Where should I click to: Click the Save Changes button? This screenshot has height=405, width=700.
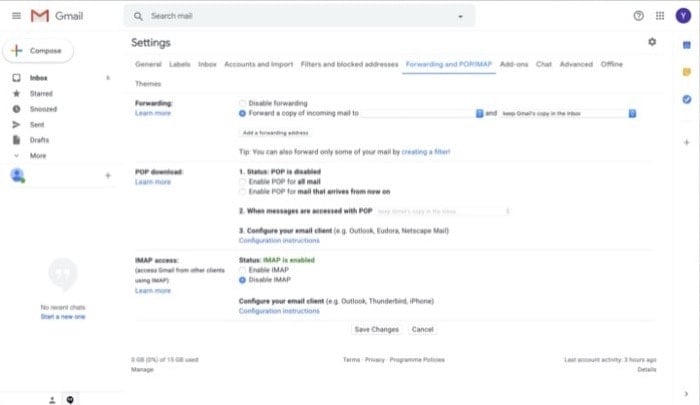tap(376, 330)
